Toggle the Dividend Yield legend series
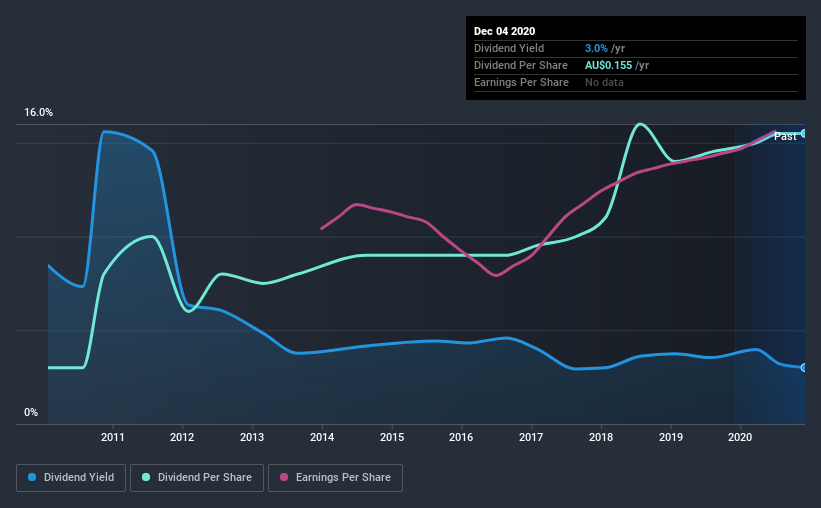 pos(71,478)
